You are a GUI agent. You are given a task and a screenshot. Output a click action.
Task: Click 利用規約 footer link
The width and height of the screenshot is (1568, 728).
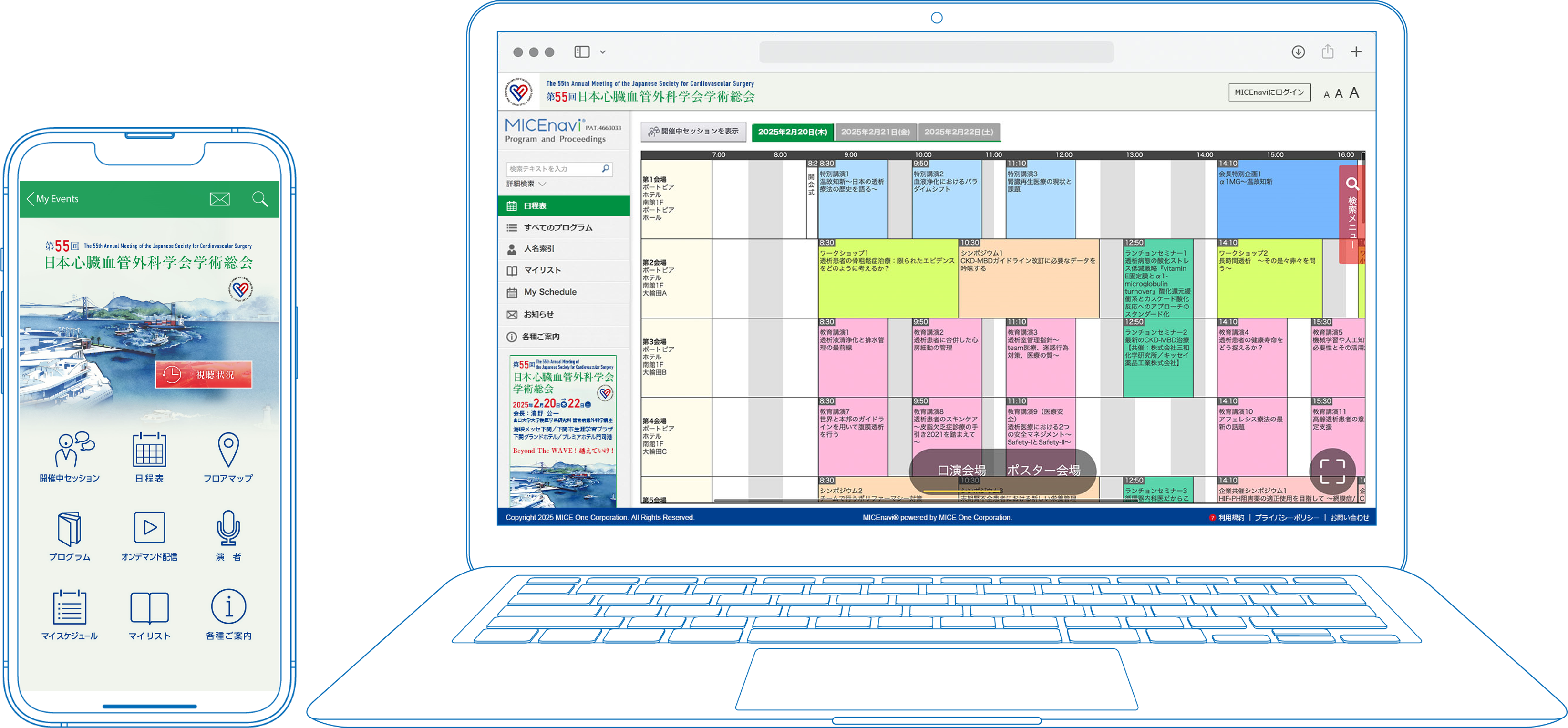[1231, 518]
